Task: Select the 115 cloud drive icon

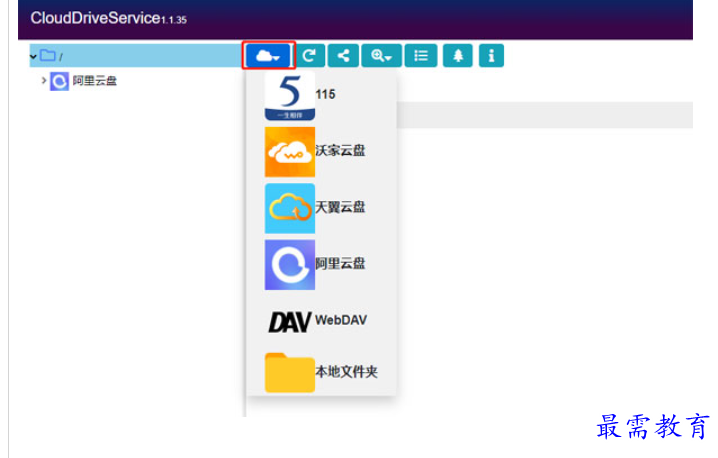Action: (289, 96)
